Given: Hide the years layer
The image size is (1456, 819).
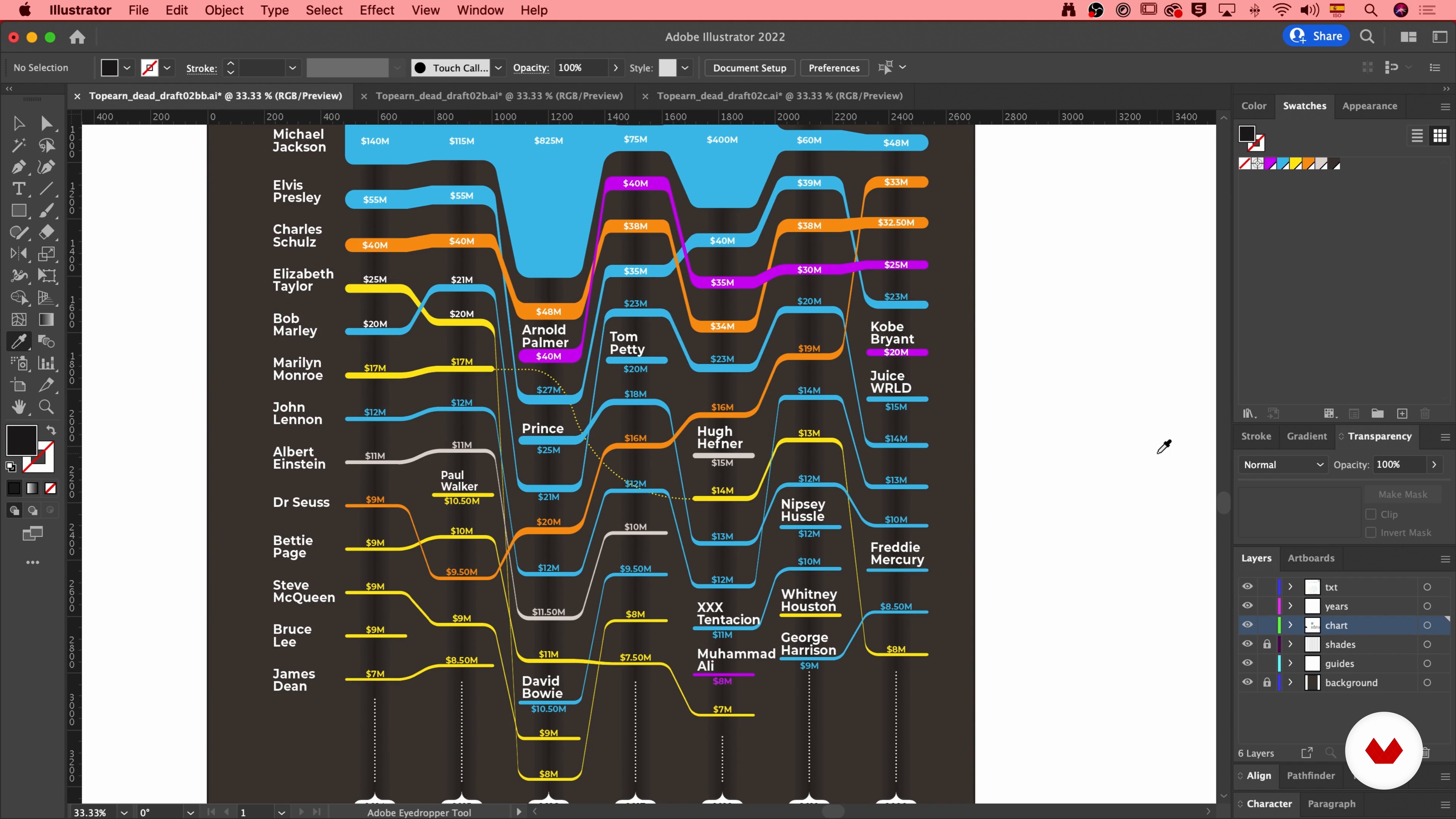Looking at the screenshot, I should point(1247,606).
